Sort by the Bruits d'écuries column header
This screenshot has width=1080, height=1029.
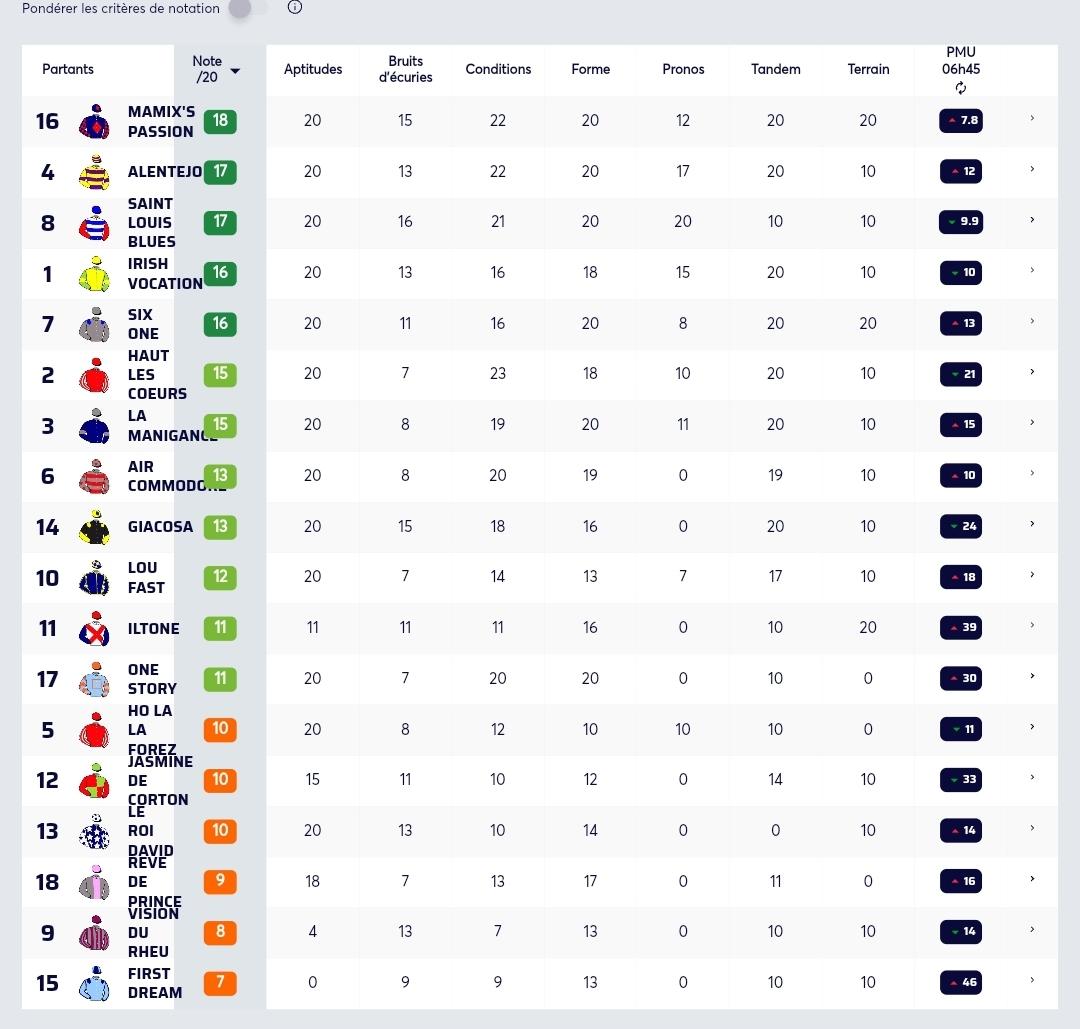click(x=405, y=69)
